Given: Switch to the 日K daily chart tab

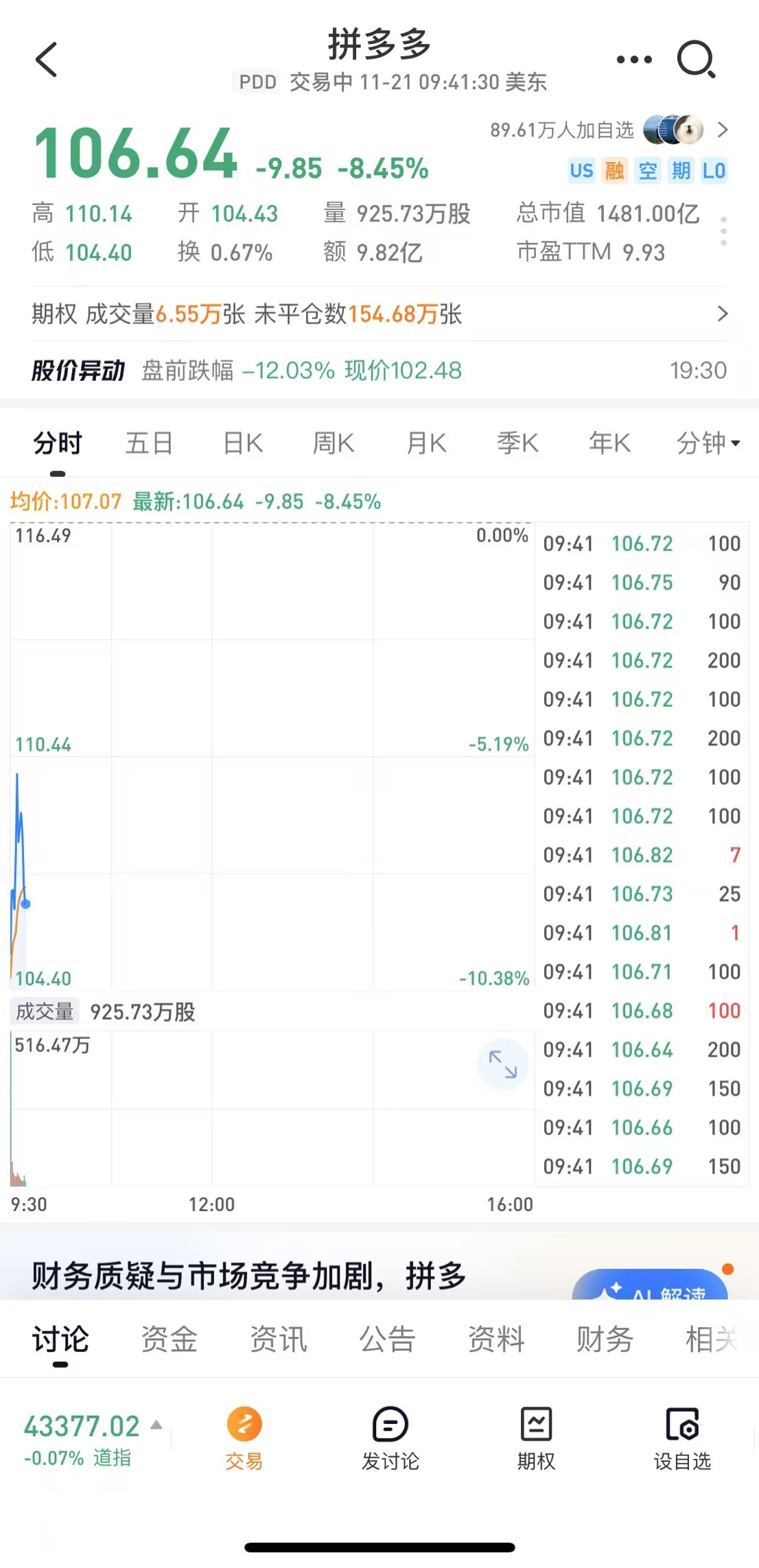Looking at the screenshot, I should click(243, 443).
